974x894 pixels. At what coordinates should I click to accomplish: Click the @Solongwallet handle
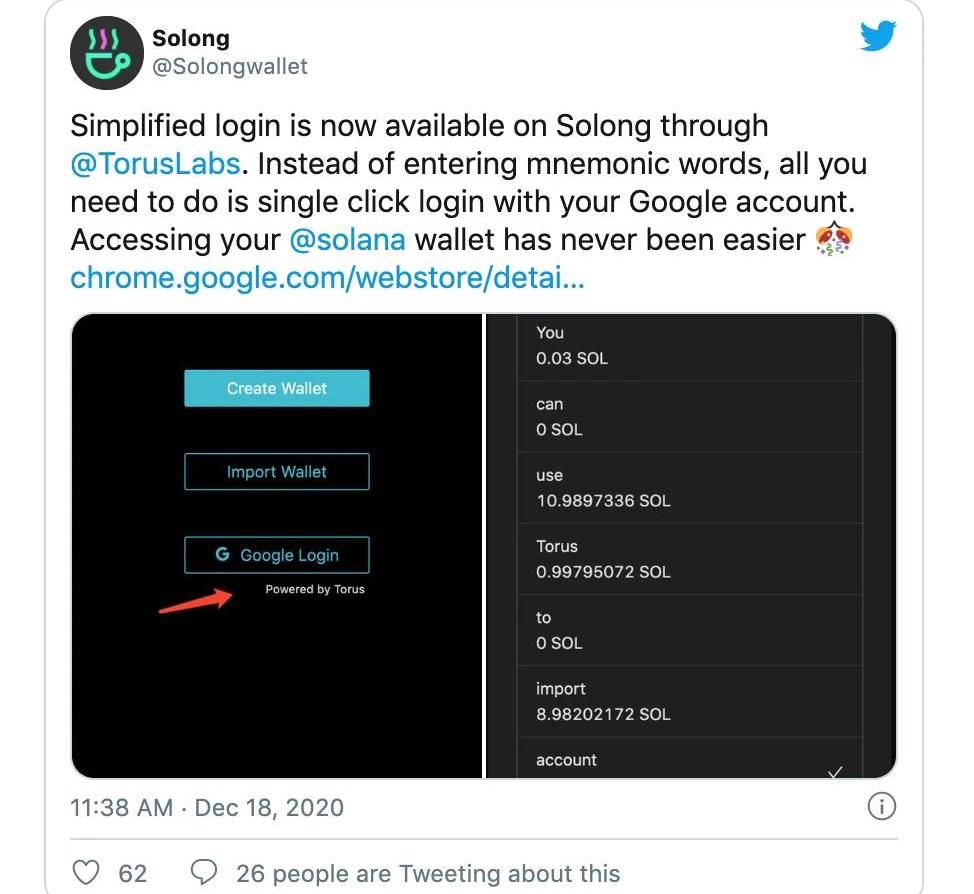click(x=230, y=67)
